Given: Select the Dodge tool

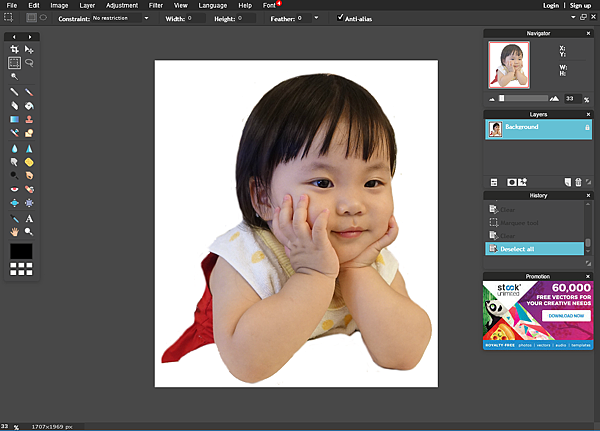Looking at the screenshot, I should [14, 175].
